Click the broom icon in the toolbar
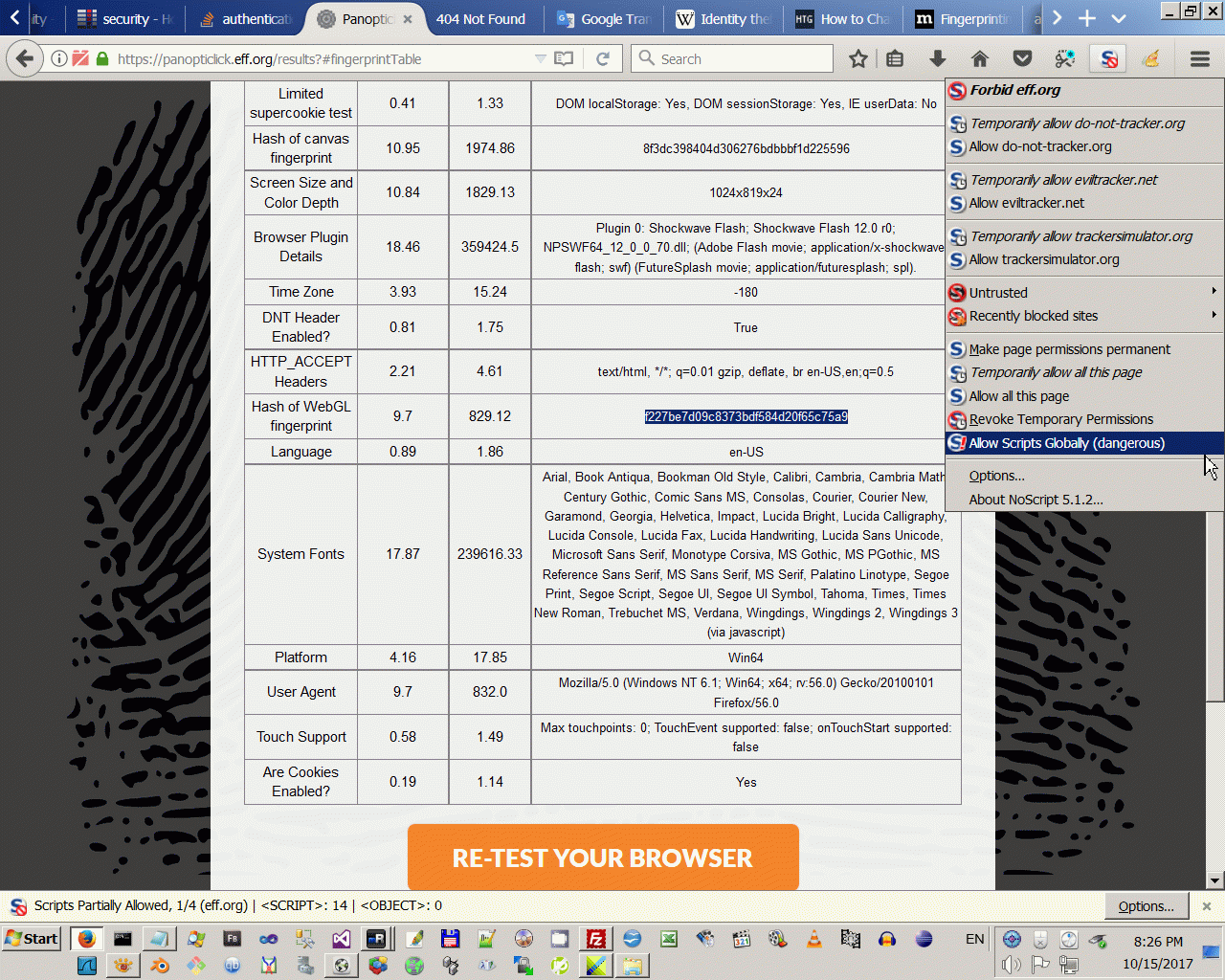 1151,59
